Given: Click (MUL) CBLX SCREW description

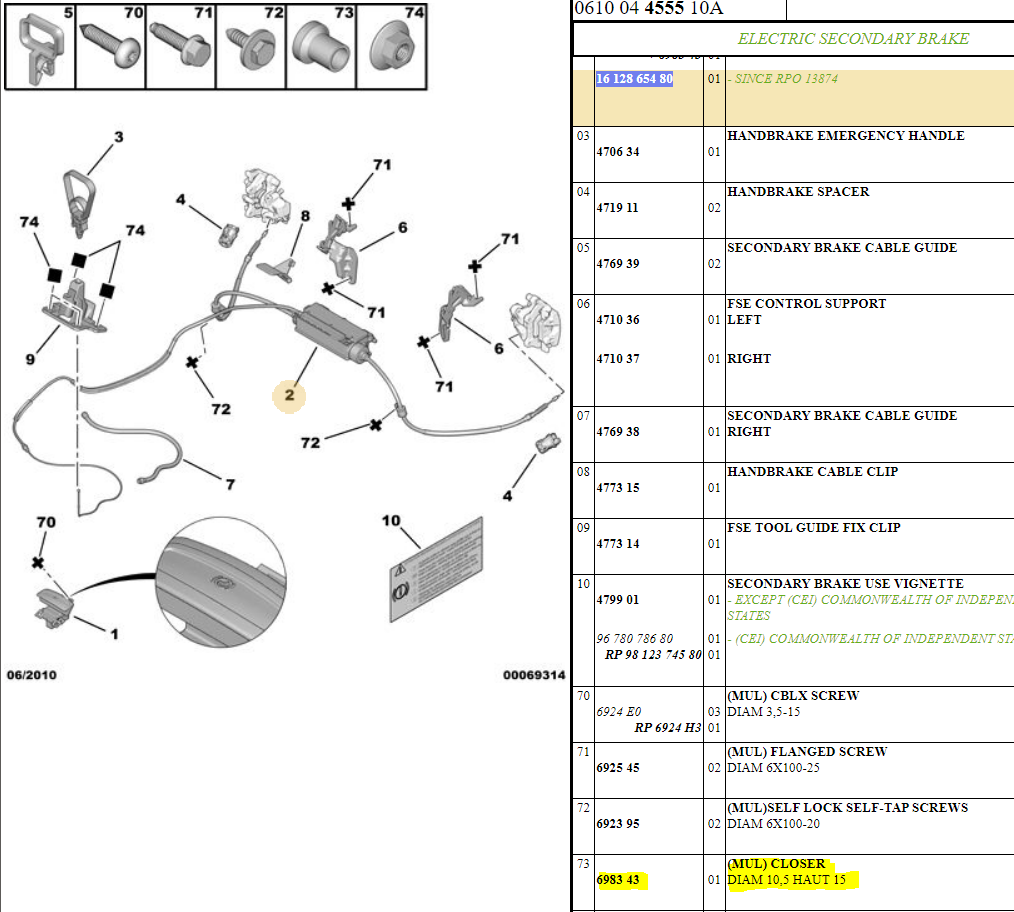Looking at the screenshot, I should [x=793, y=695].
